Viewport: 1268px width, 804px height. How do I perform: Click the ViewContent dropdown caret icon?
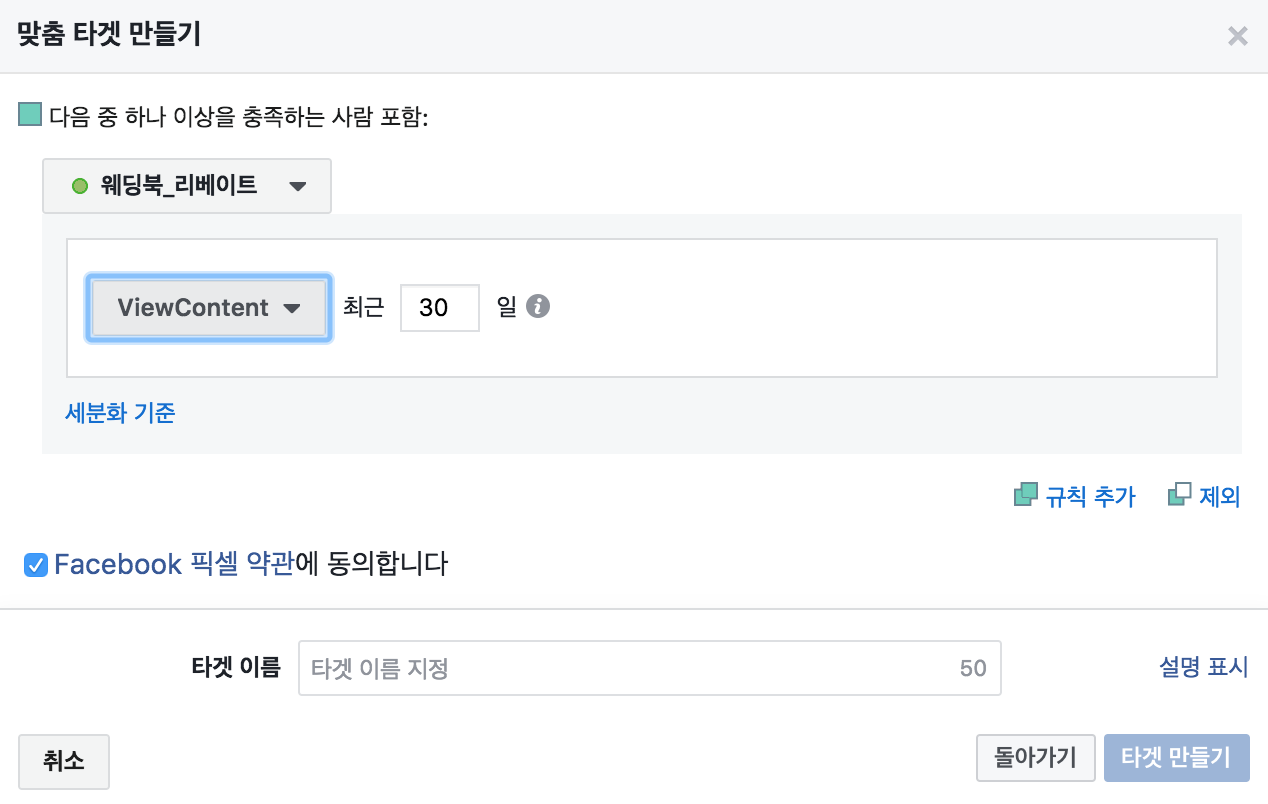(292, 308)
